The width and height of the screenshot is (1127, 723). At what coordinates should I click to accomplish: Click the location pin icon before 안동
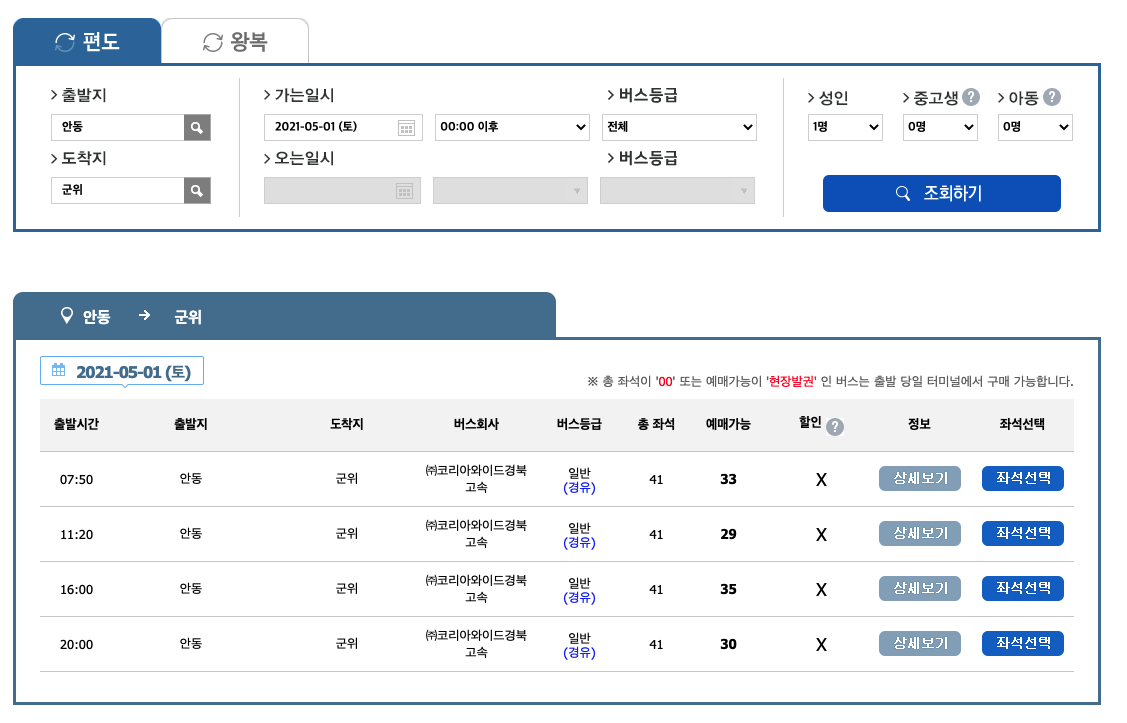[66, 313]
